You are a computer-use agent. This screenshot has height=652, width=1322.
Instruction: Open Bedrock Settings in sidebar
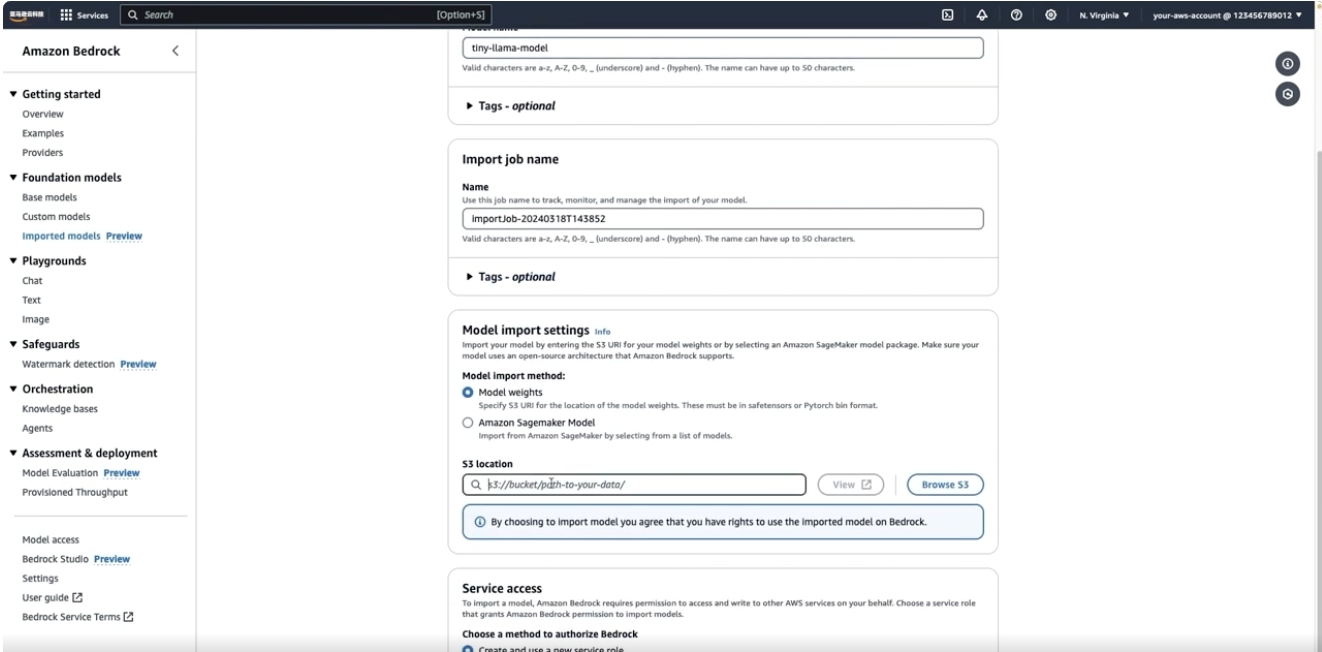point(40,578)
